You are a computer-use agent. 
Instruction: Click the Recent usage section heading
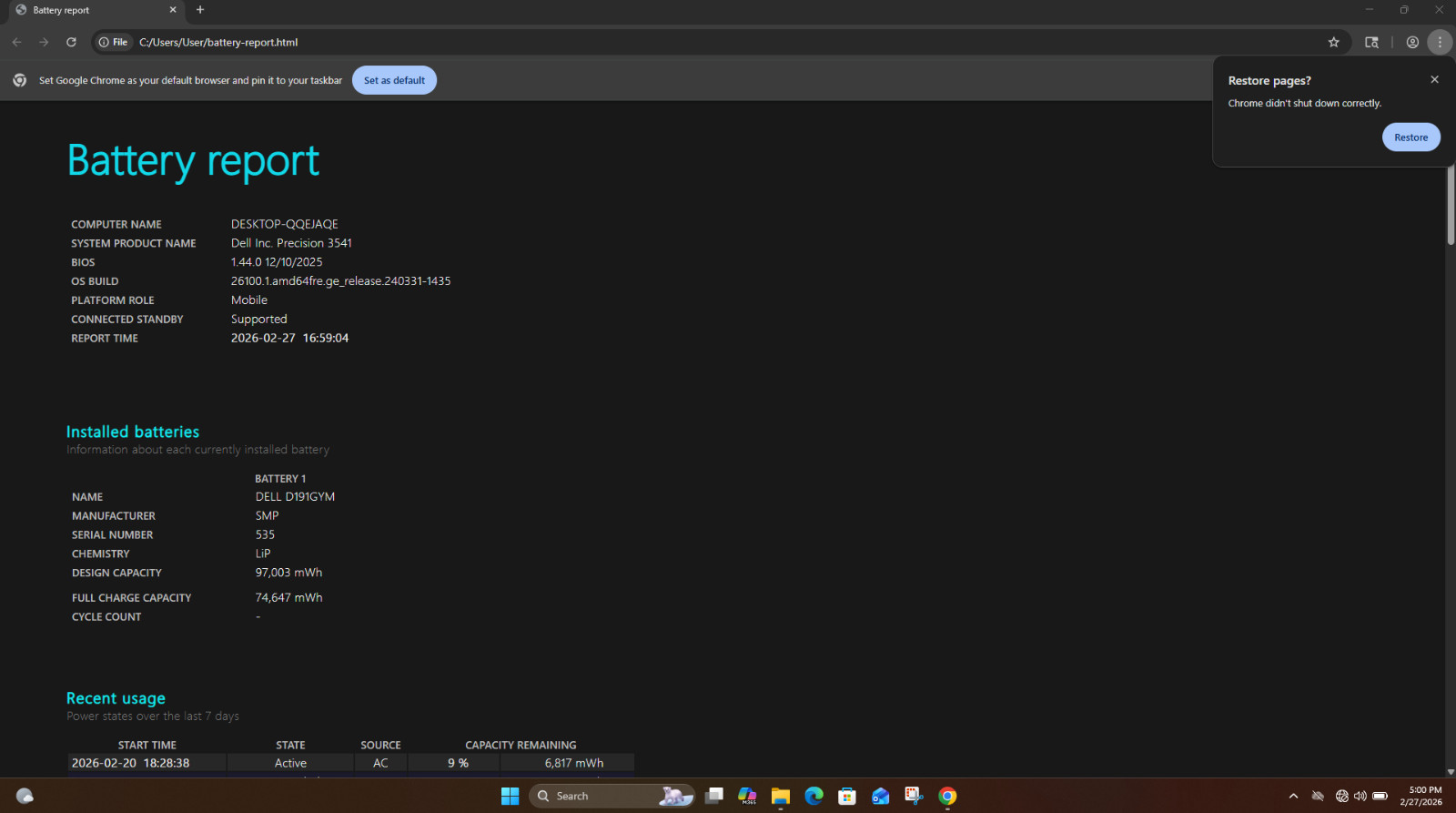(x=116, y=698)
